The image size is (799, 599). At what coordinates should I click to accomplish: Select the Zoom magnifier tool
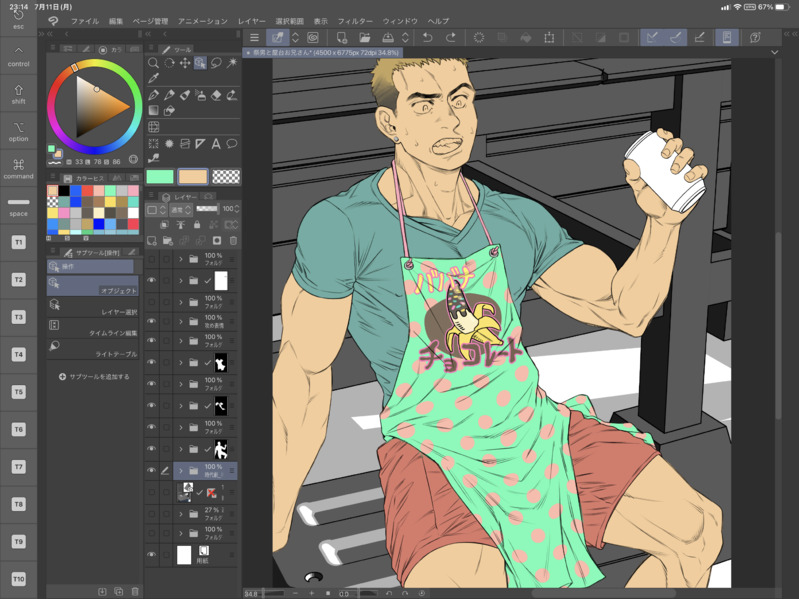(153, 63)
